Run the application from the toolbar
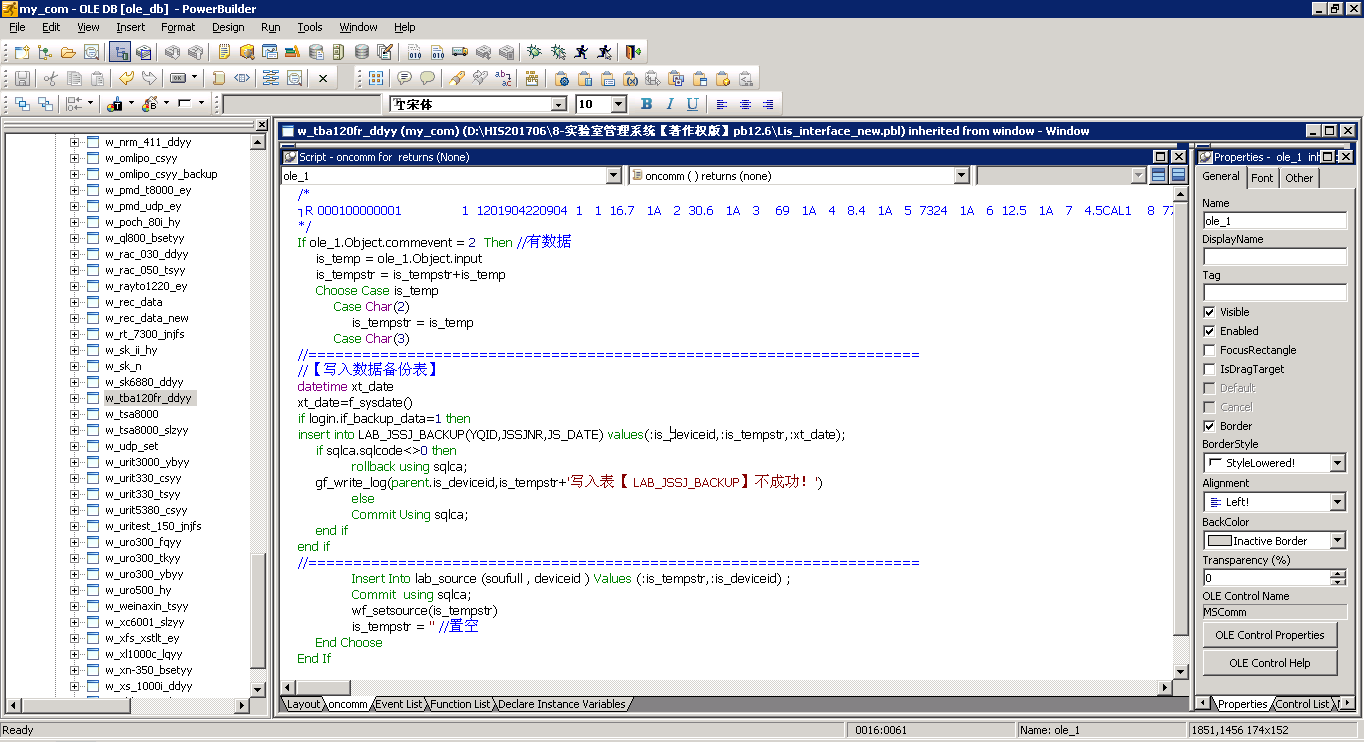Image resolution: width=1364 pixels, height=742 pixels. (582, 52)
